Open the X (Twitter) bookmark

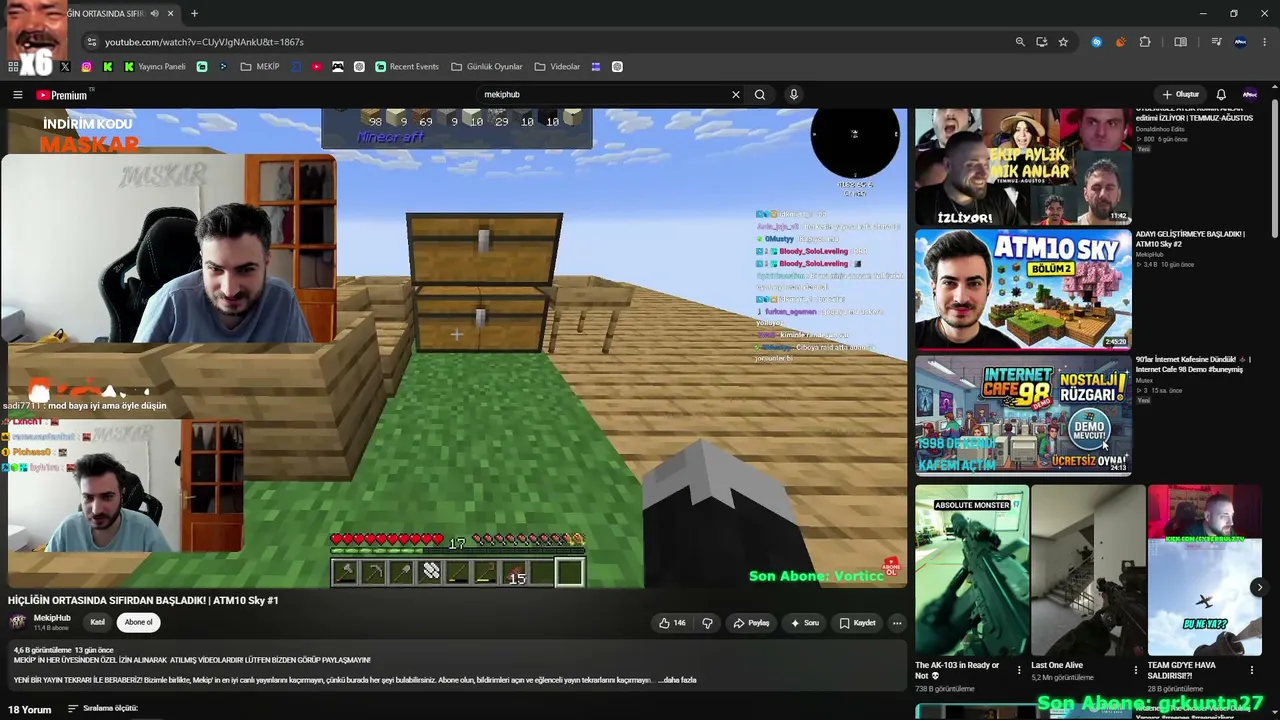(65, 67)
